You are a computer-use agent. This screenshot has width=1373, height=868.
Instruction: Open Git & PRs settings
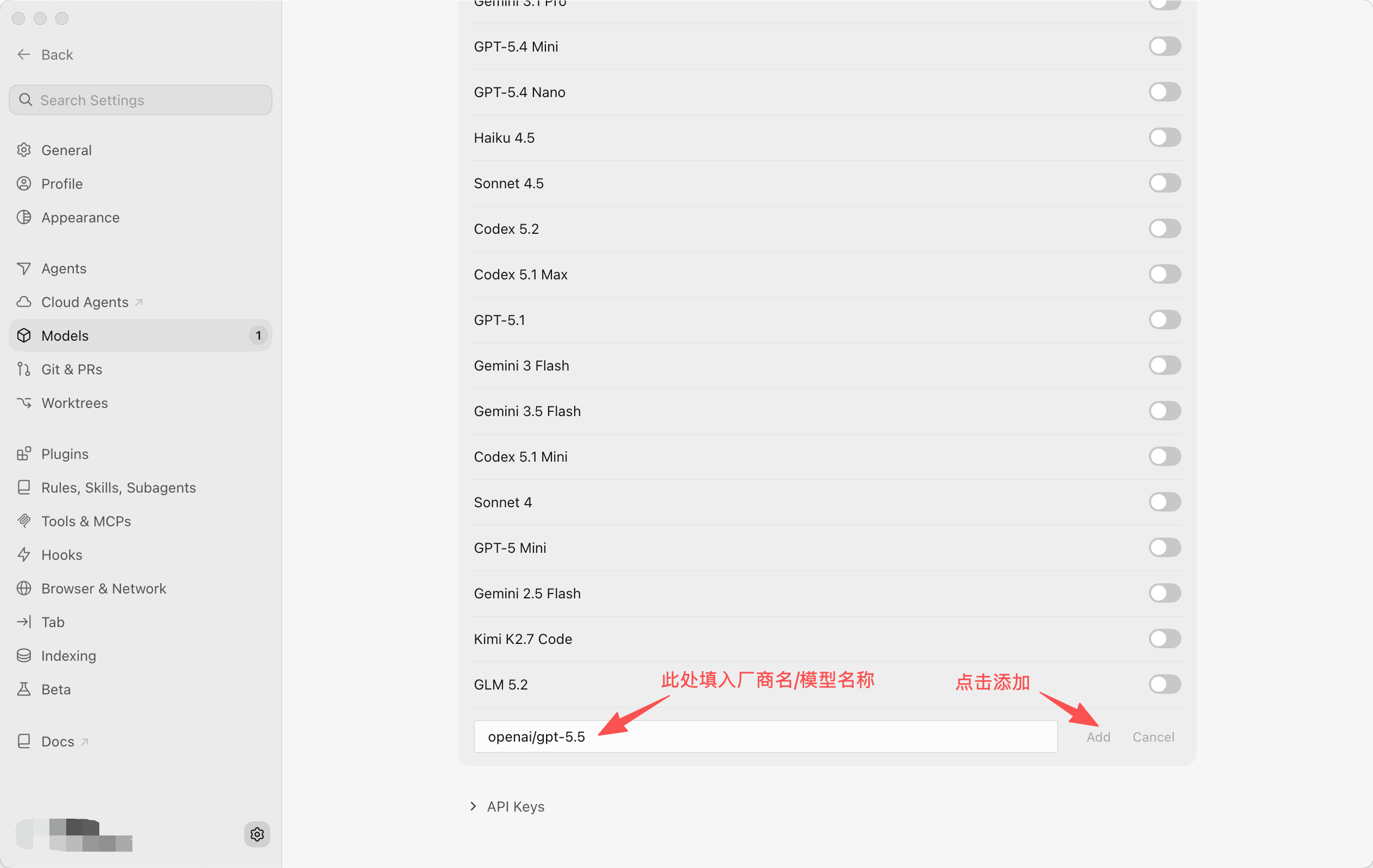point(140,369)
